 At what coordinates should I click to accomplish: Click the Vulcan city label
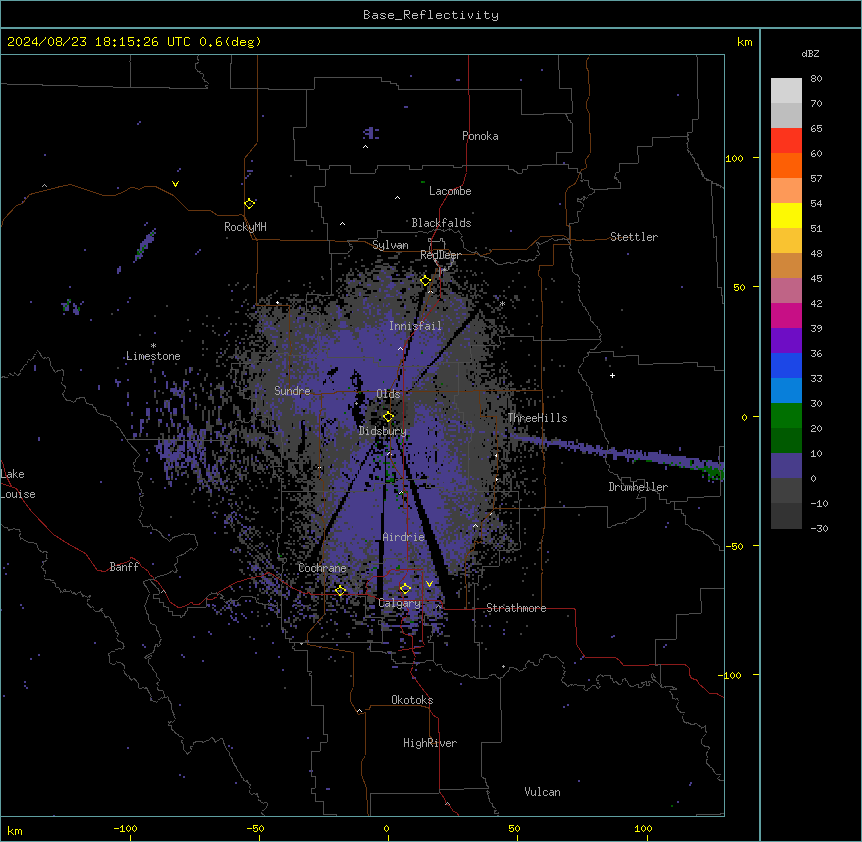(x=543, y=792)
